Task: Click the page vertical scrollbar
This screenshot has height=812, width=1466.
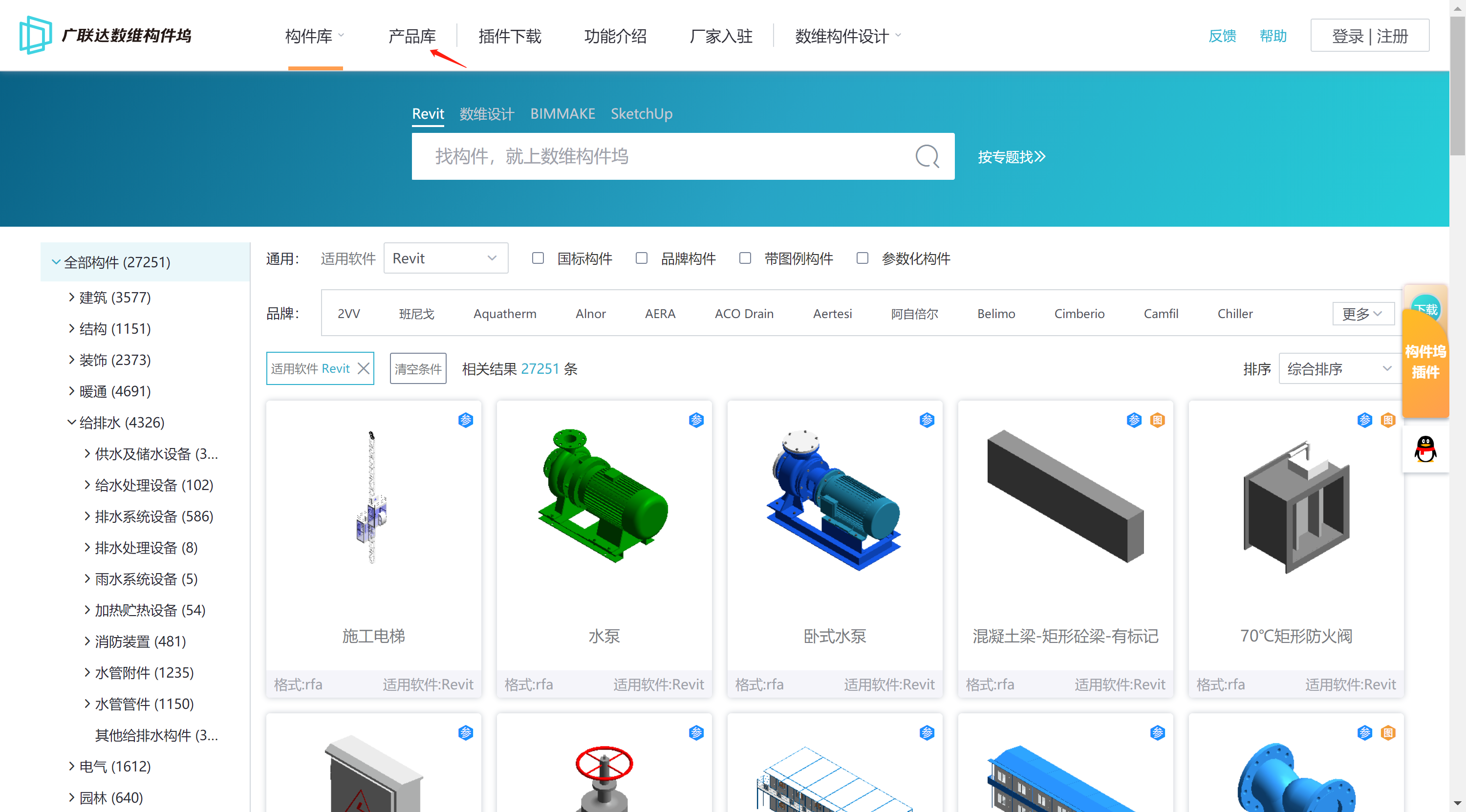Action: 1458,85
